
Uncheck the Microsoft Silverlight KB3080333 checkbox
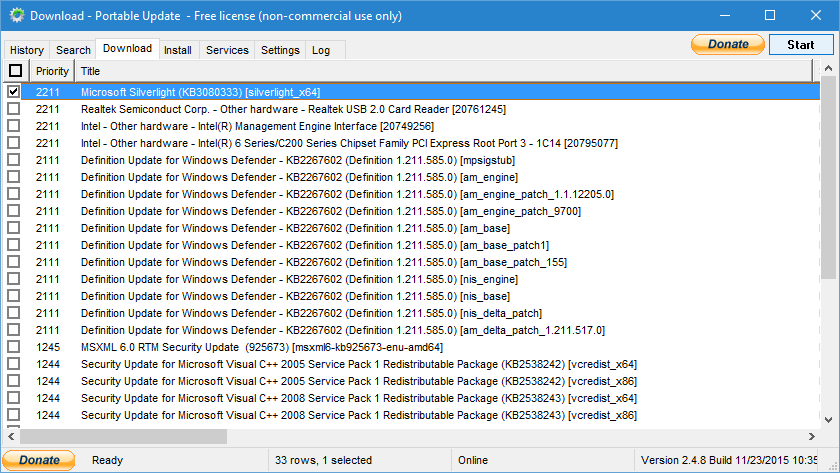pos(14,91)
